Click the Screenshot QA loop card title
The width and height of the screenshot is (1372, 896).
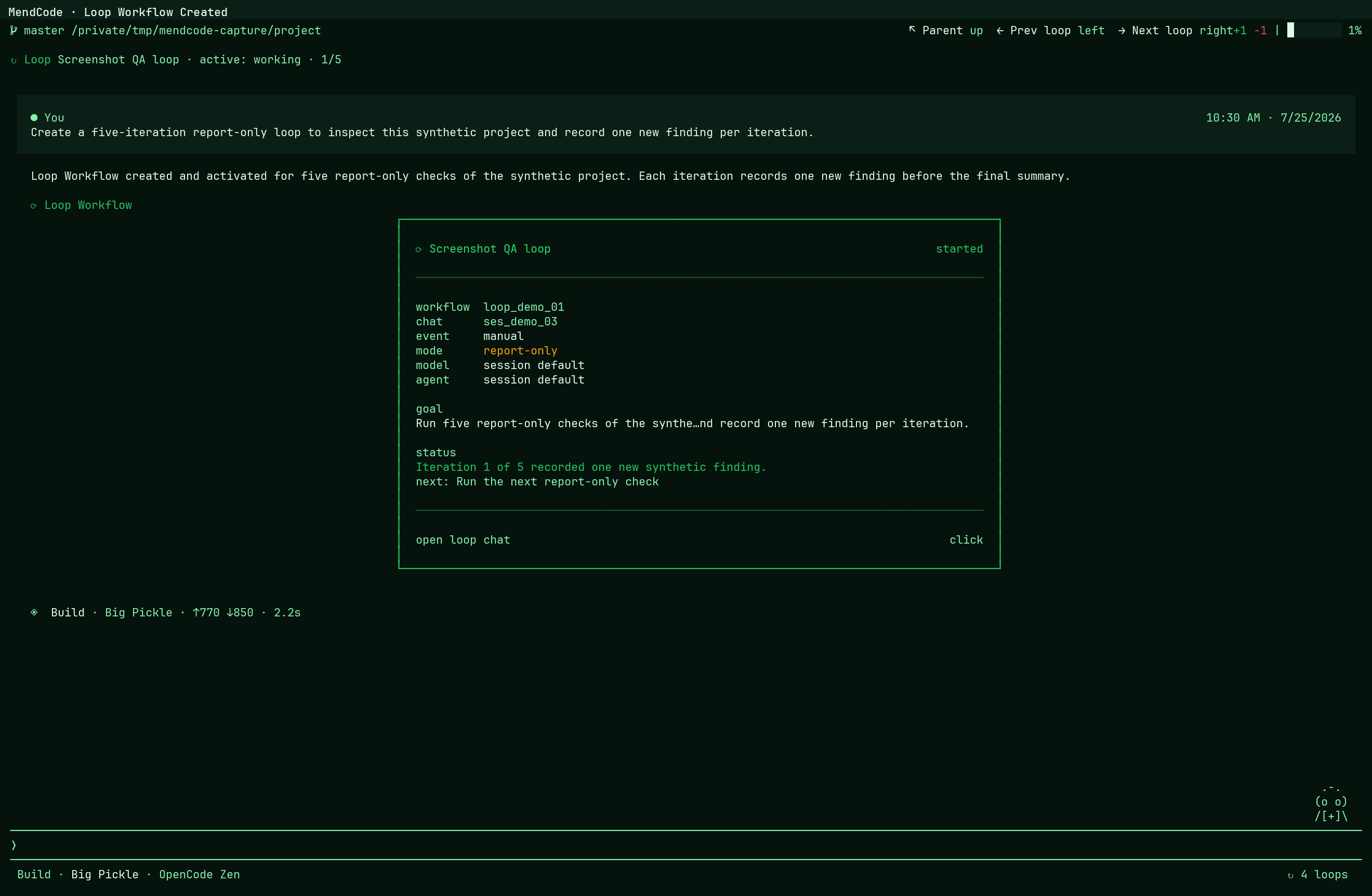click(x=490, y=249)
